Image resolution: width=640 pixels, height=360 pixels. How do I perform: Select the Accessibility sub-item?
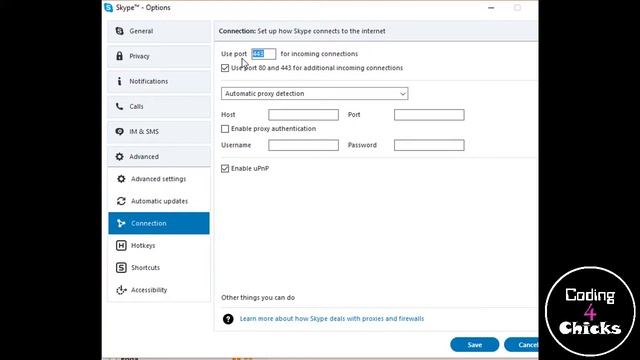159,290
